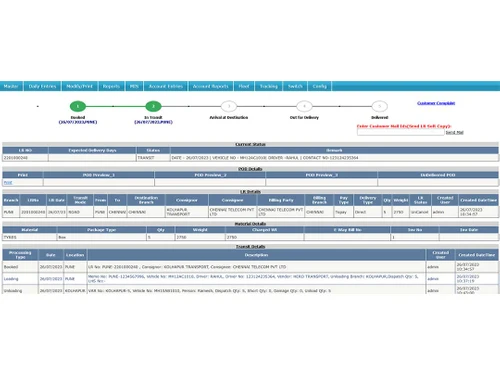
Task: Focus the customer mail ID input field
Action: point(401,132)
